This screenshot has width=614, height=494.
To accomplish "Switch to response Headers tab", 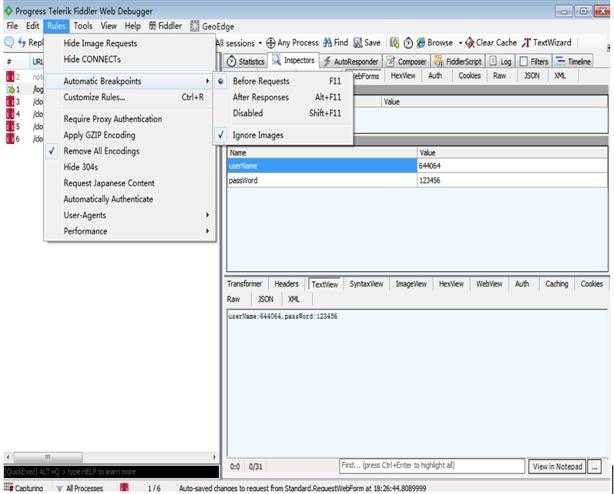I will 286,284.
